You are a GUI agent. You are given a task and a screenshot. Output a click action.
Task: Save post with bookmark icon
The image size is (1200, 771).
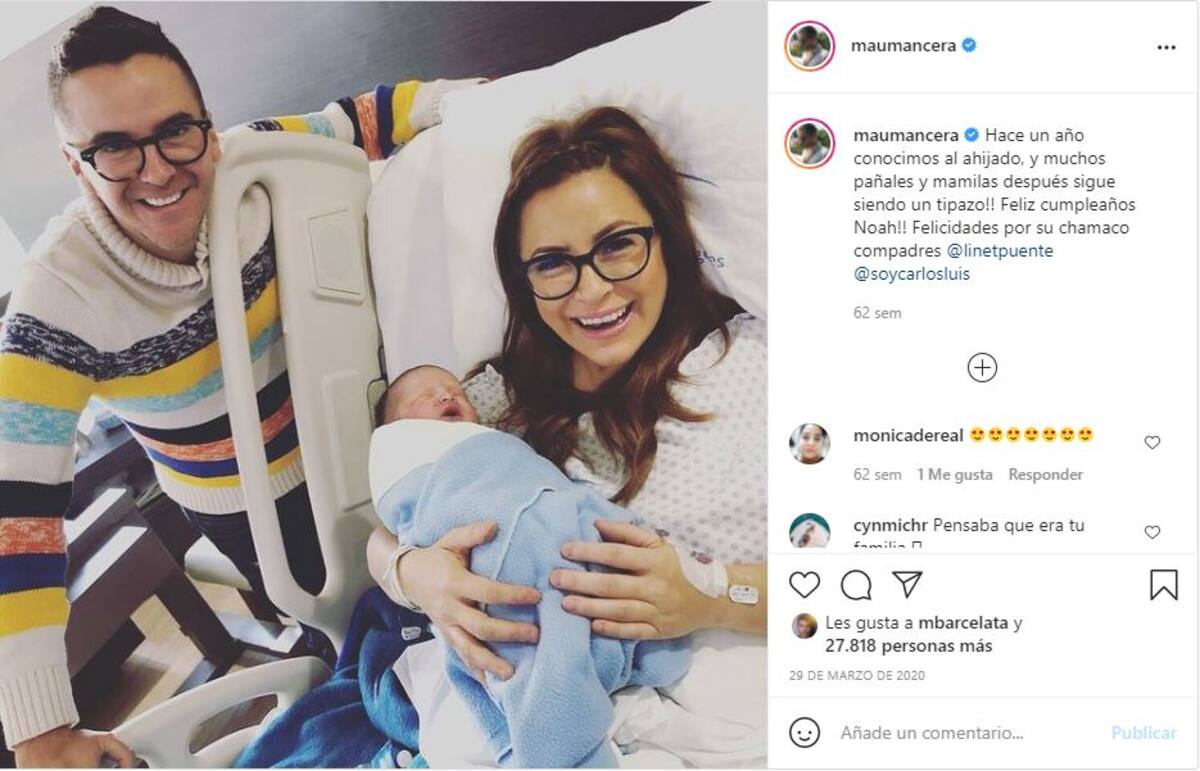coord(1163,585)
